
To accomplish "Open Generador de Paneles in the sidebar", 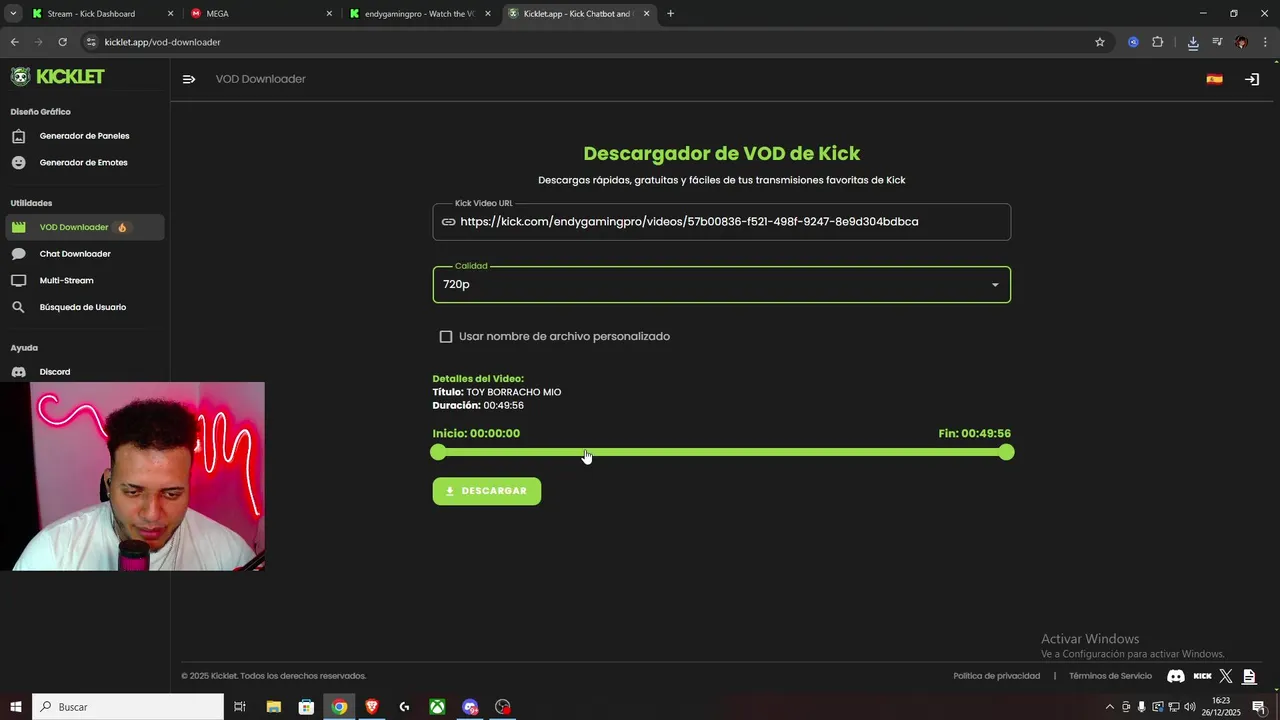I will click(x=85, y=136).
